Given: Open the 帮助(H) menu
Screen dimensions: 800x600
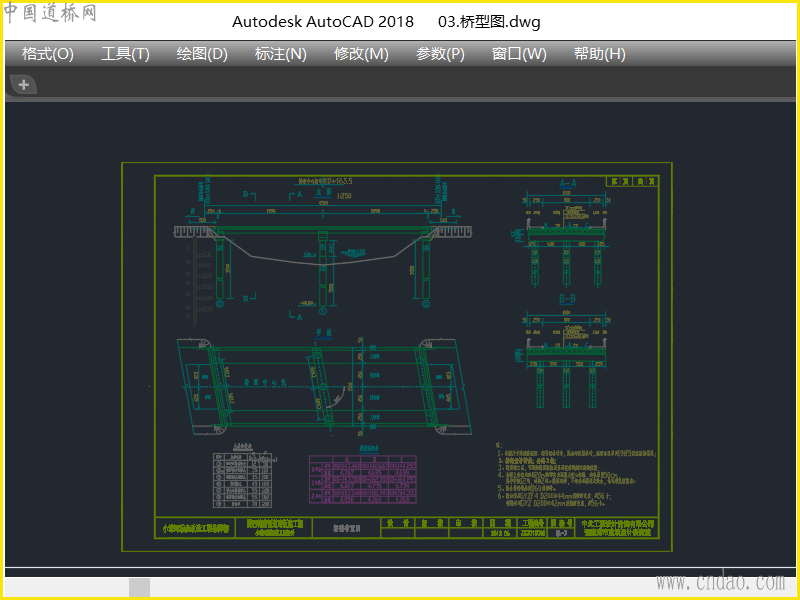Looking at the screenshot, I should (x=599, y=54).
